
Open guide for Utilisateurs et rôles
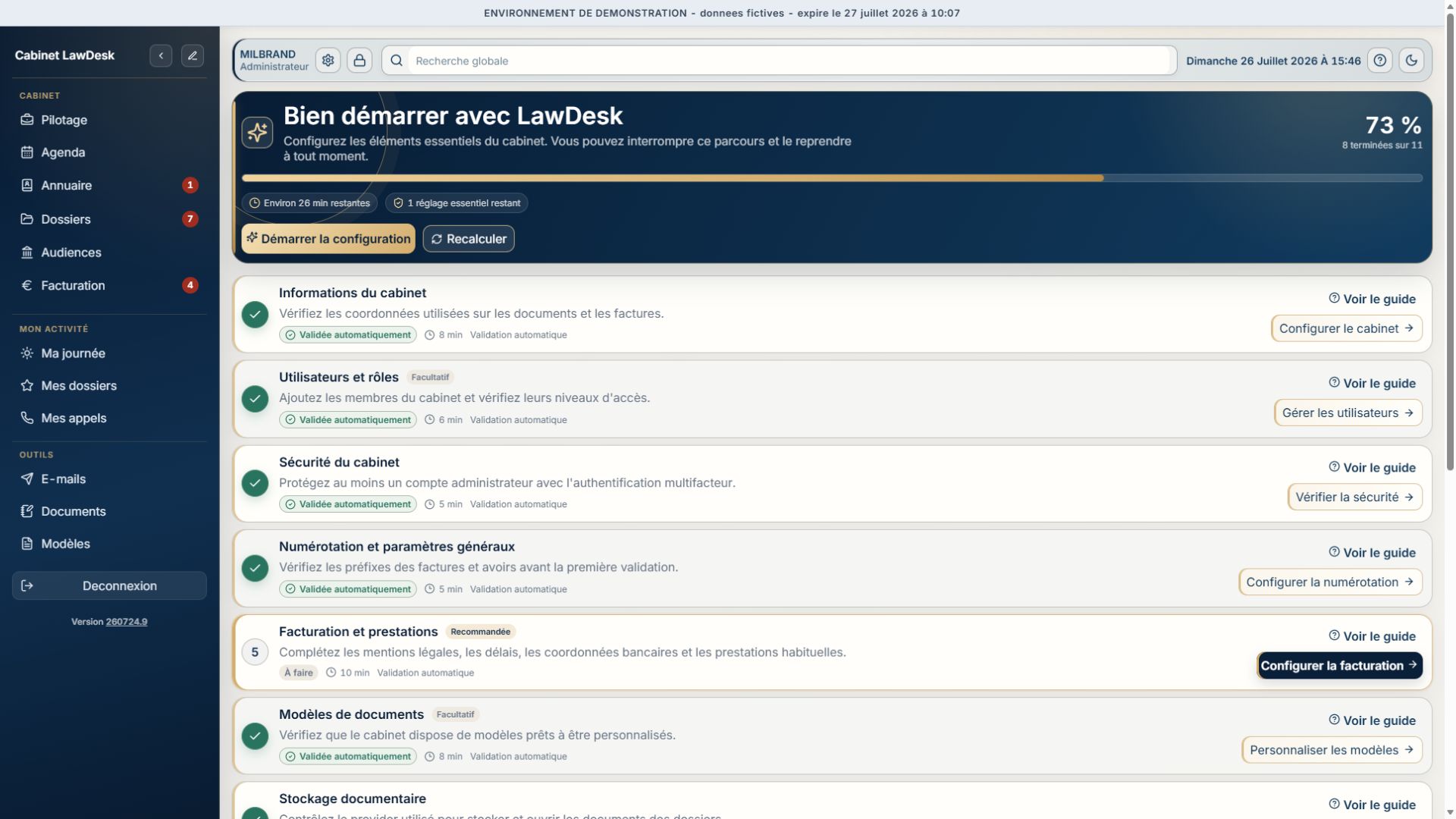click(x=1372, y=383)
